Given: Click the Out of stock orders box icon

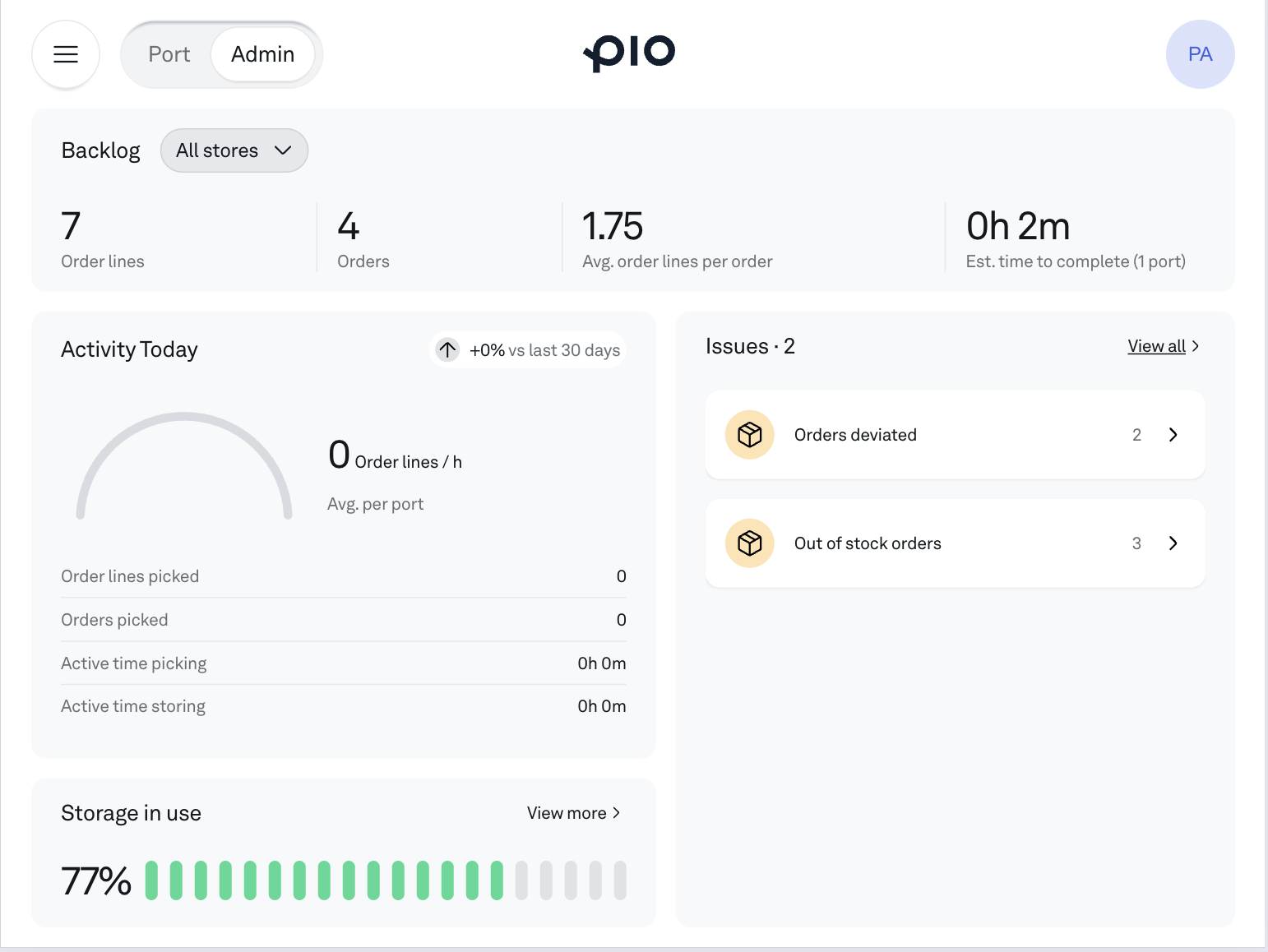Looking at the screenshot, I should point(749,543).
